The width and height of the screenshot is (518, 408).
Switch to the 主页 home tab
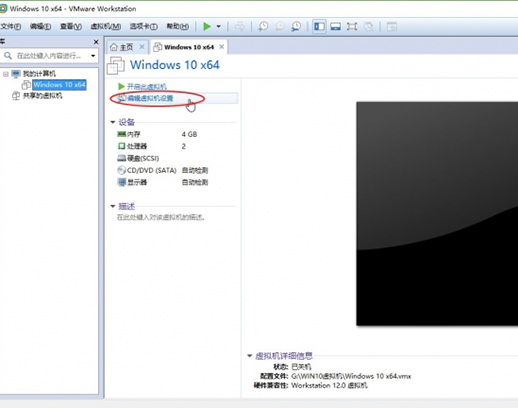122,47
